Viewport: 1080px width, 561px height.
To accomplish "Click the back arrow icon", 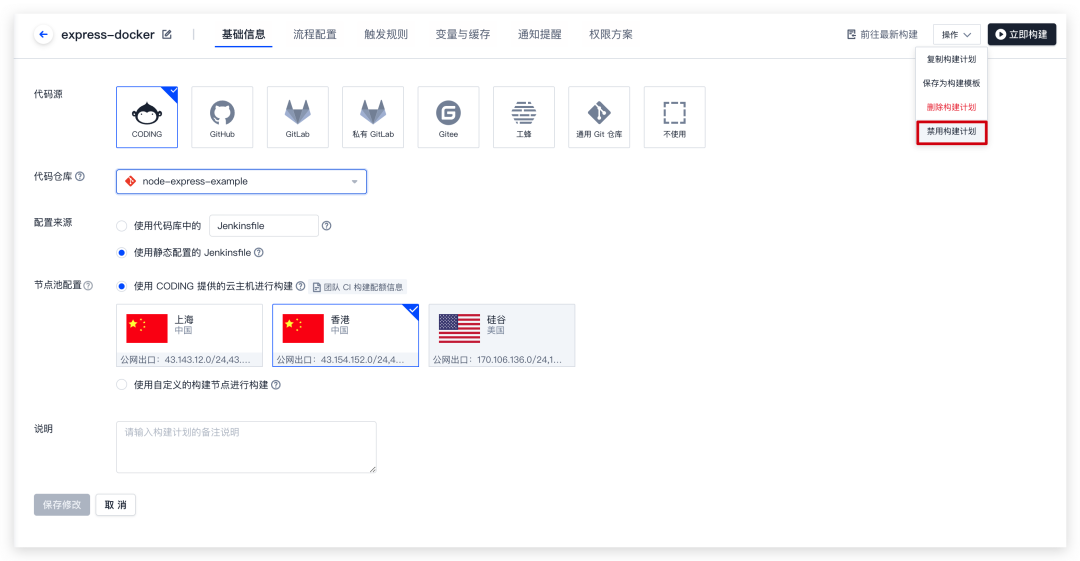I will pos(43,34).
